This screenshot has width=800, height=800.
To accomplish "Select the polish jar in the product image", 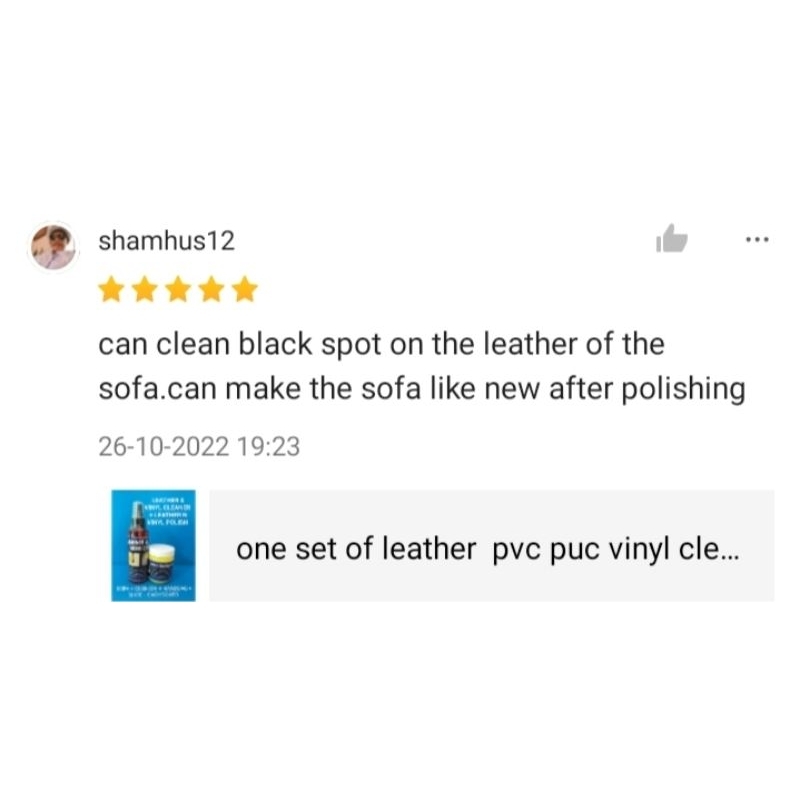I will (162, 563).
